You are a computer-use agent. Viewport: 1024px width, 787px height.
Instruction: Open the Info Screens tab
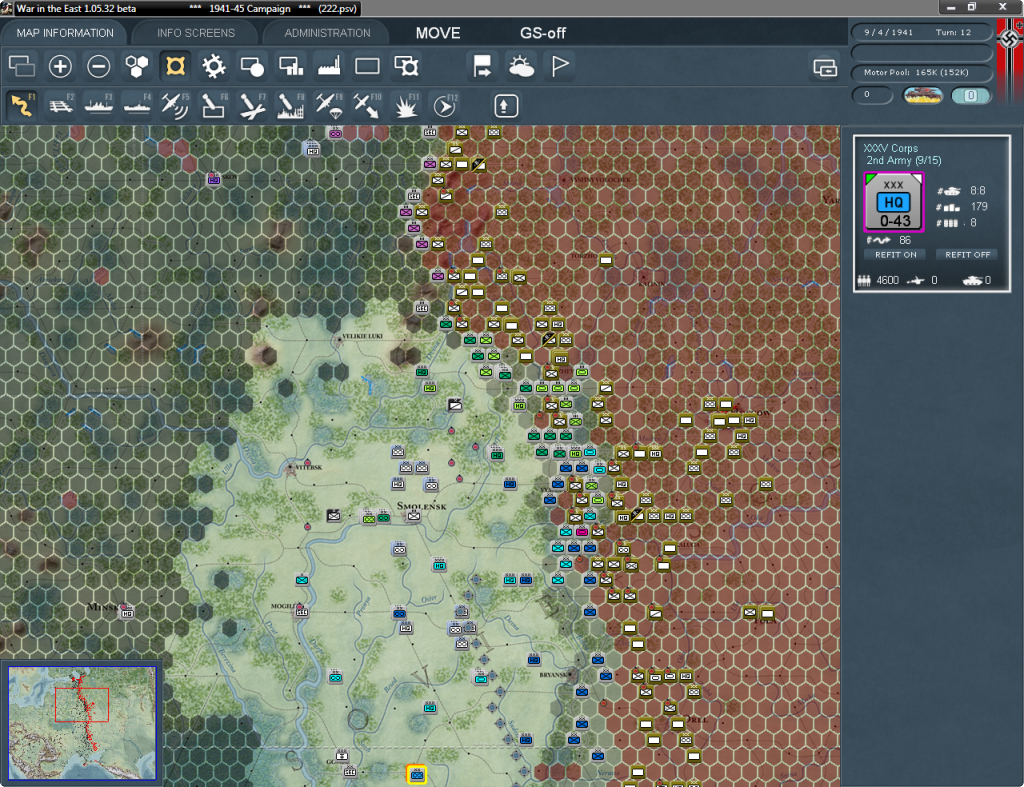[x=195, y=33]
